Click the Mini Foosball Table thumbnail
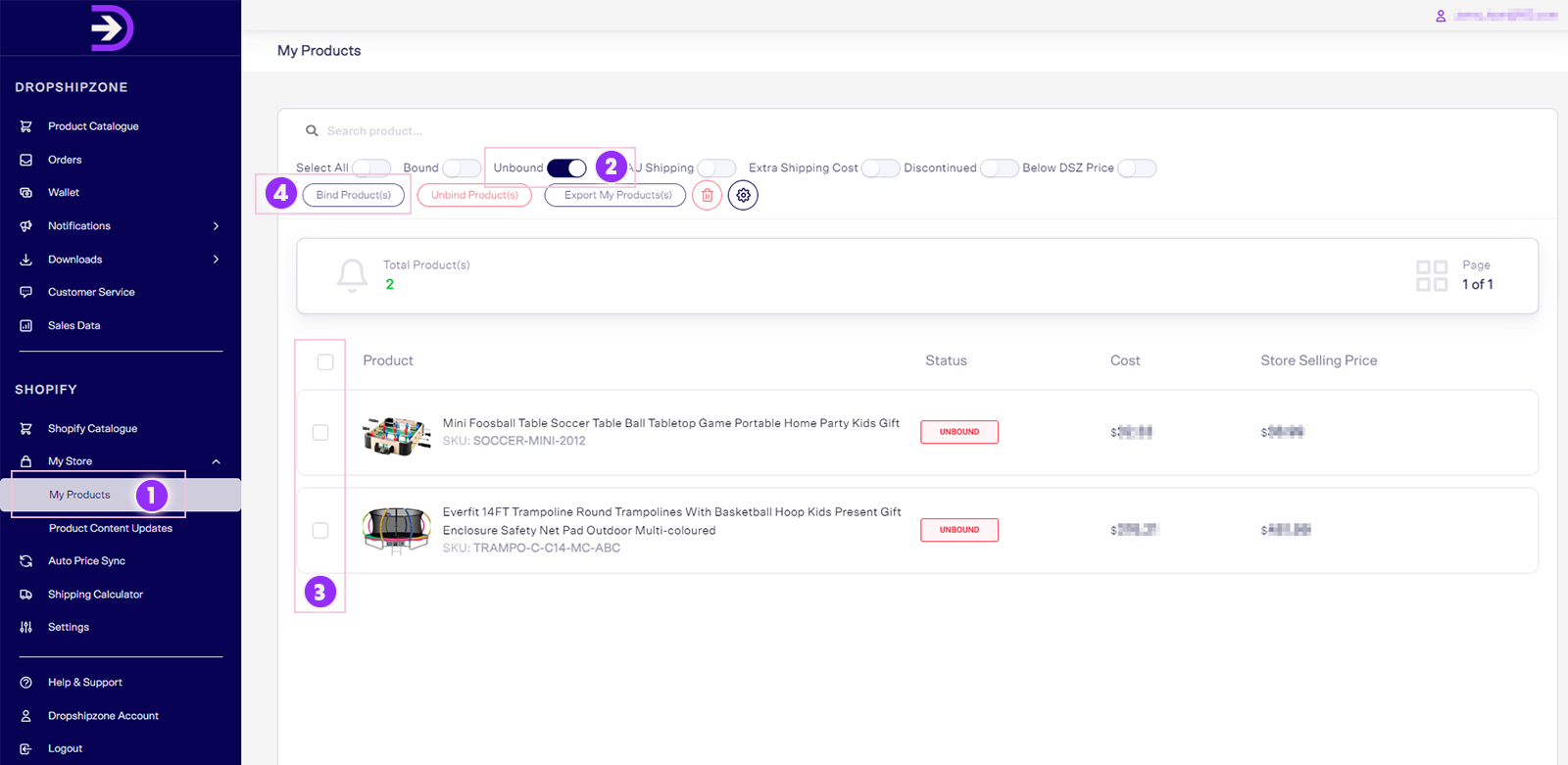The image size is (1568, 765). [397, 434]
